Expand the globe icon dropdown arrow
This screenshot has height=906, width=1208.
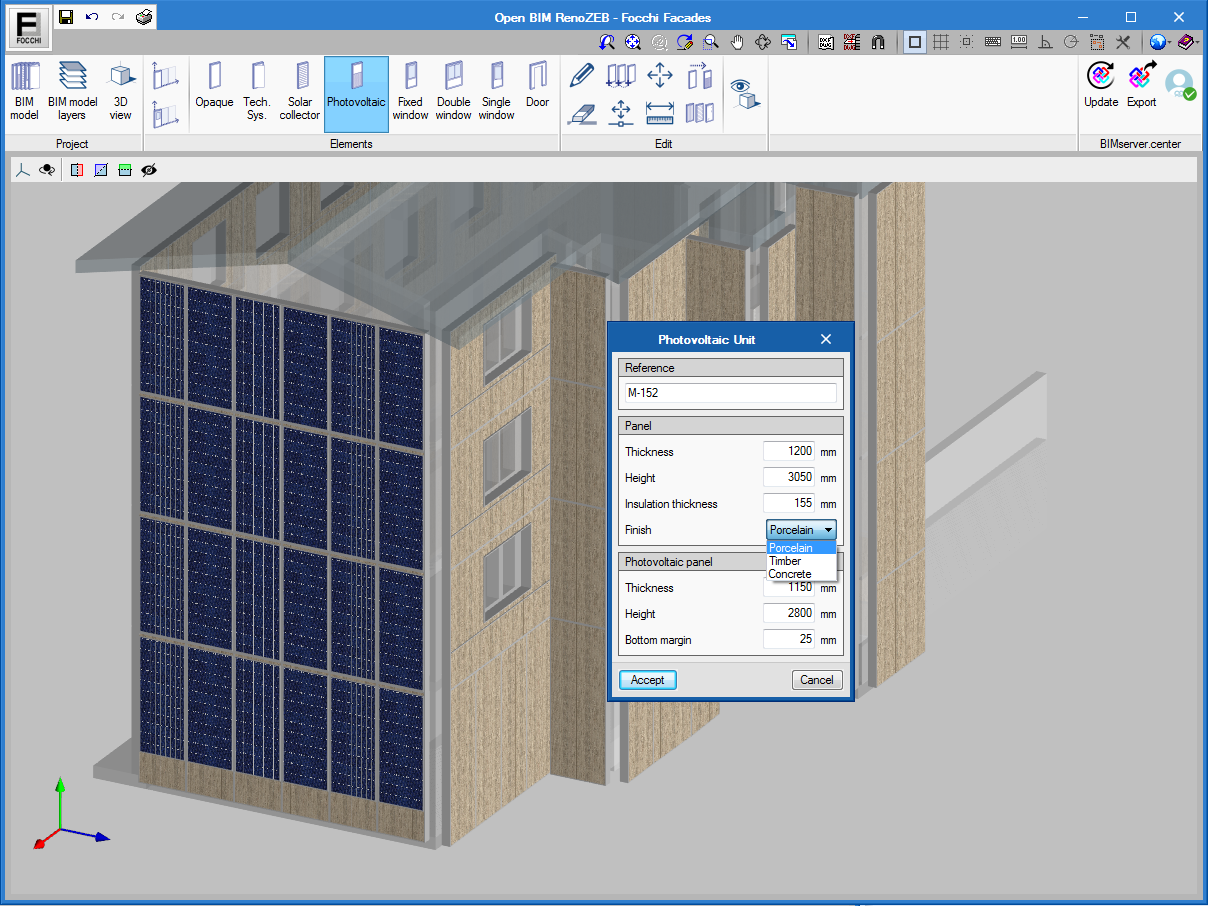coord(1169,43)
